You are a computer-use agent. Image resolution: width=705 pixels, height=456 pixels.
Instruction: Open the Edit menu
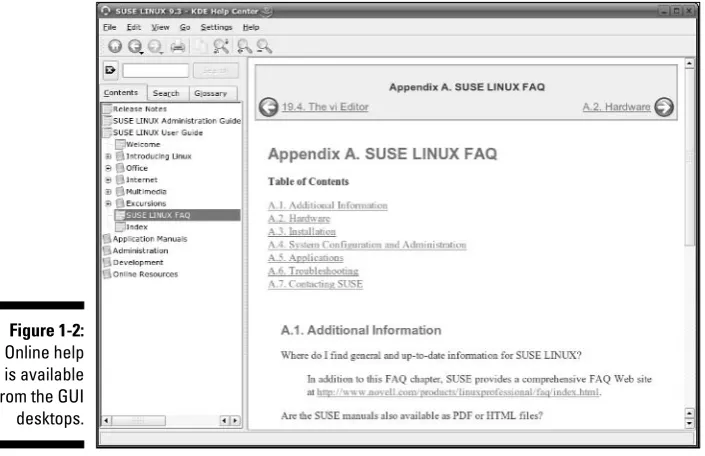click(x=134, y=27)
